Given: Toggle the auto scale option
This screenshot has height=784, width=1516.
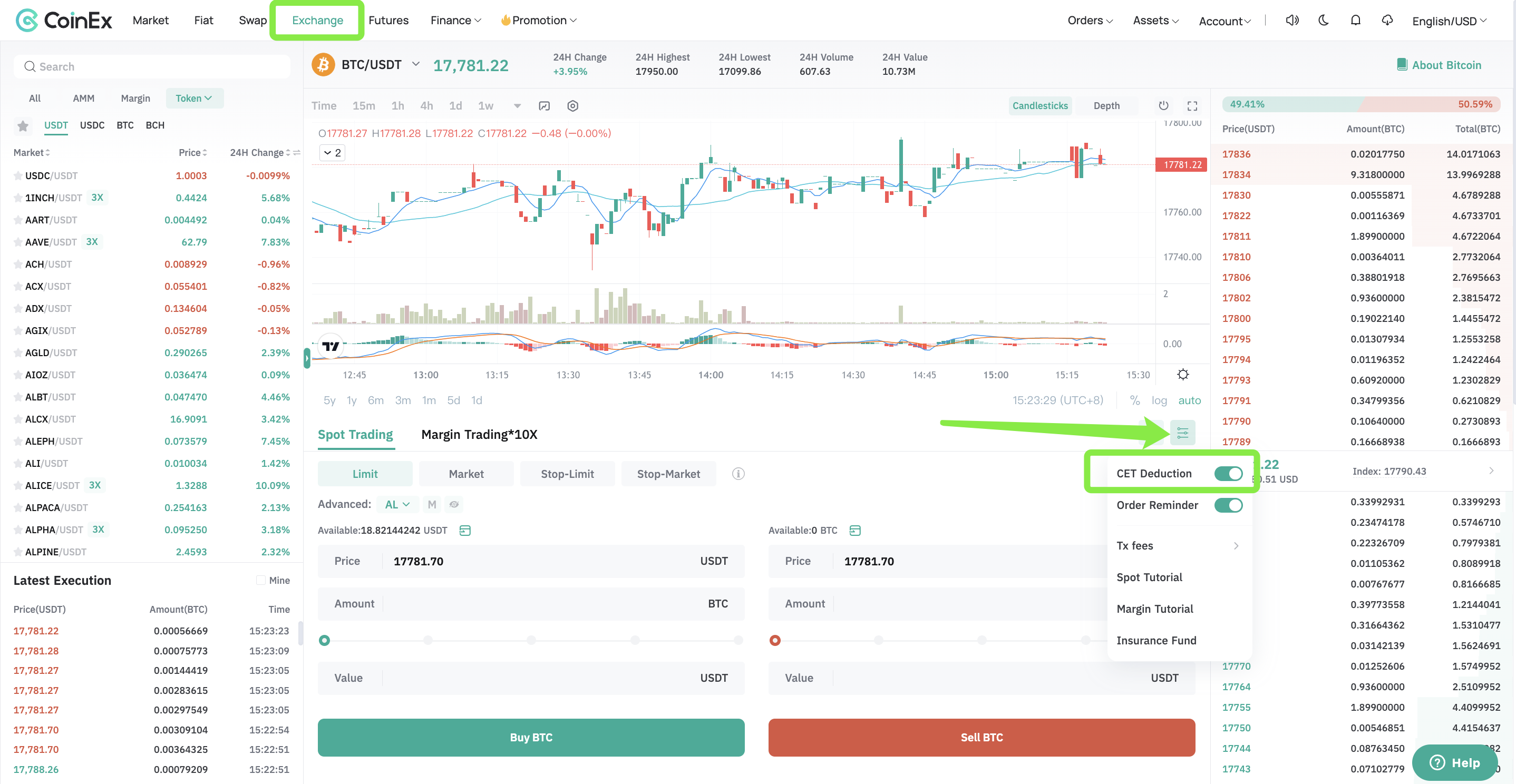Looking at the screenshot, I should (x=1189, y=400).
